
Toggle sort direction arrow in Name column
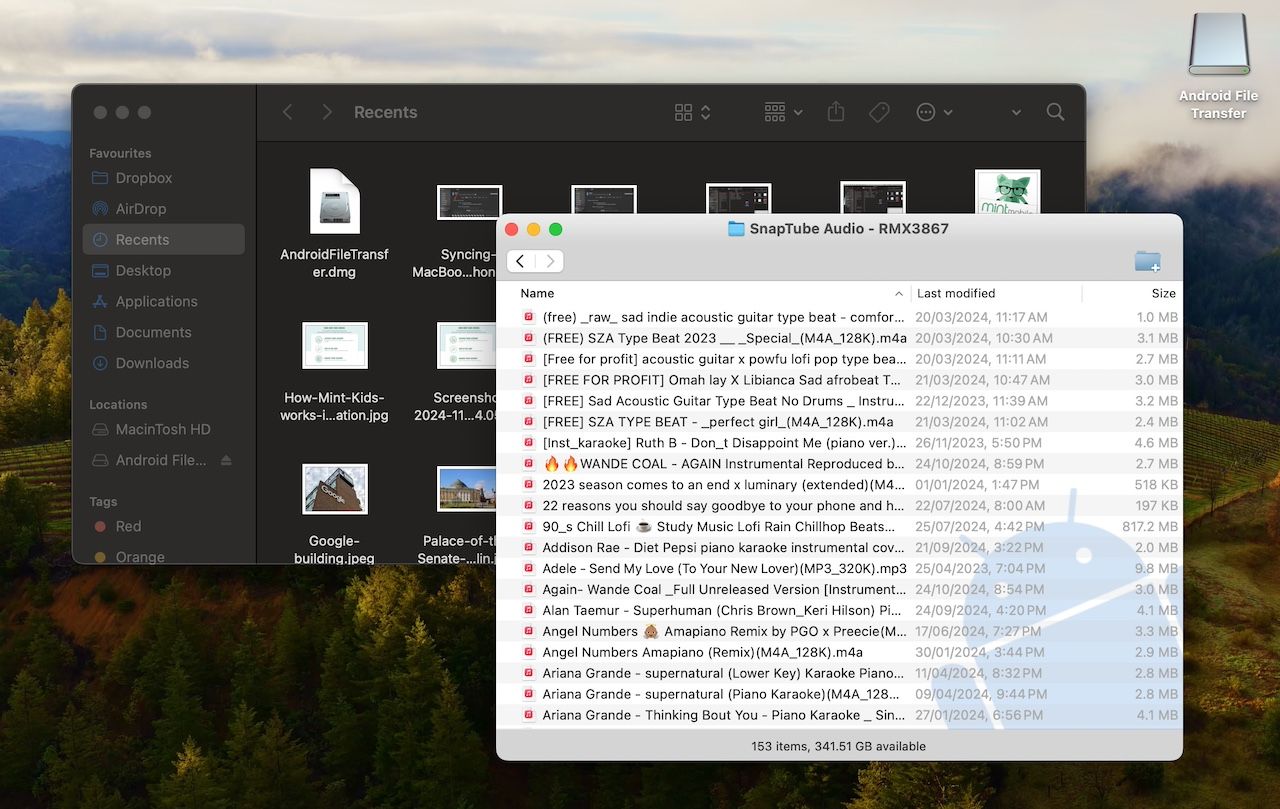click(x=899, y=294)
